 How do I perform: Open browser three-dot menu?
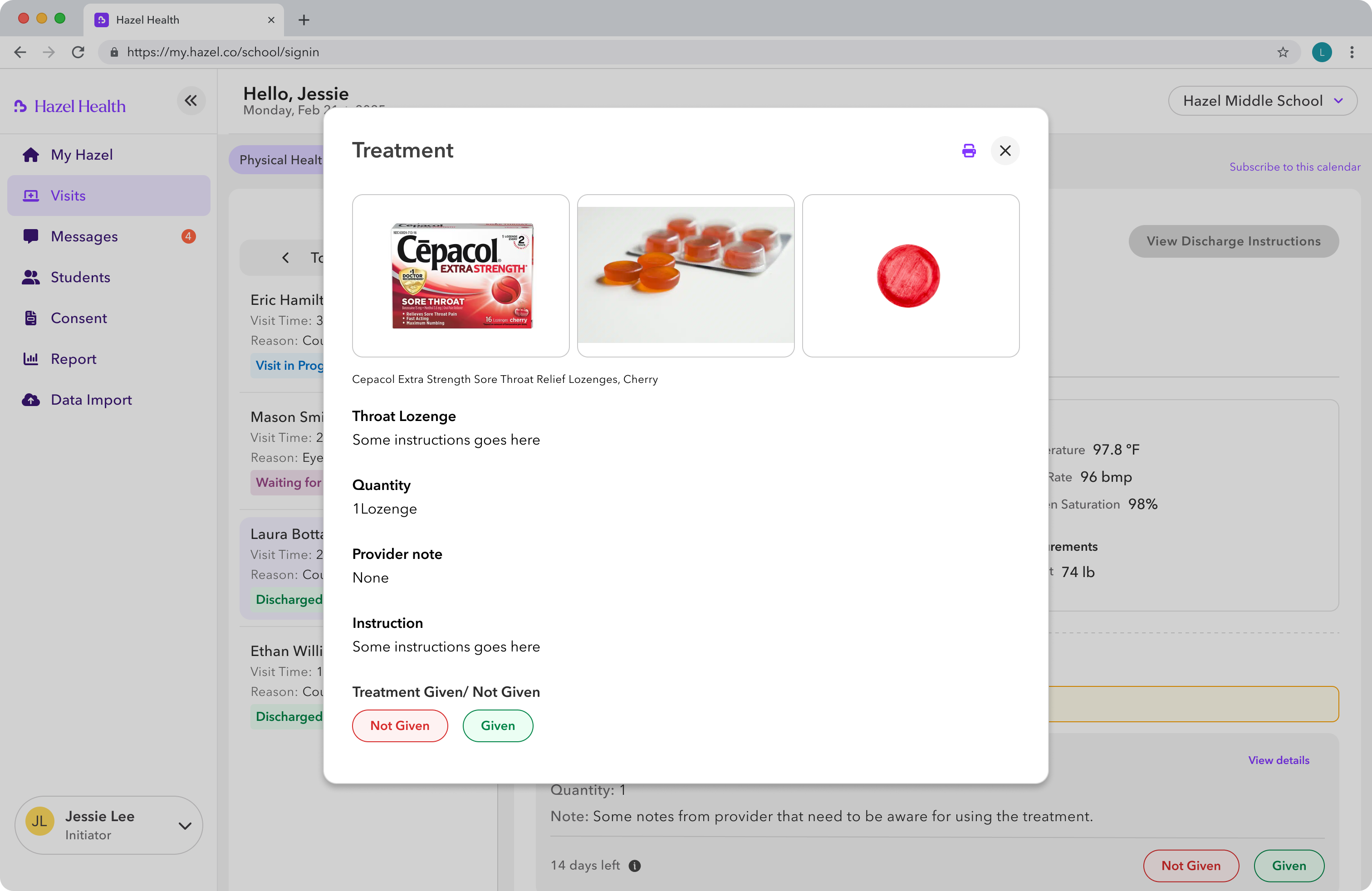(1351, 52)
